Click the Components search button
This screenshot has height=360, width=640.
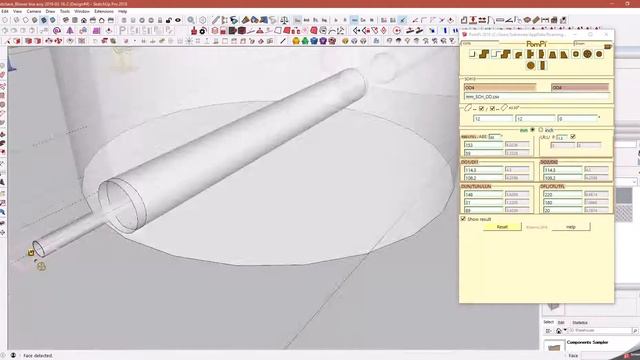635,330
